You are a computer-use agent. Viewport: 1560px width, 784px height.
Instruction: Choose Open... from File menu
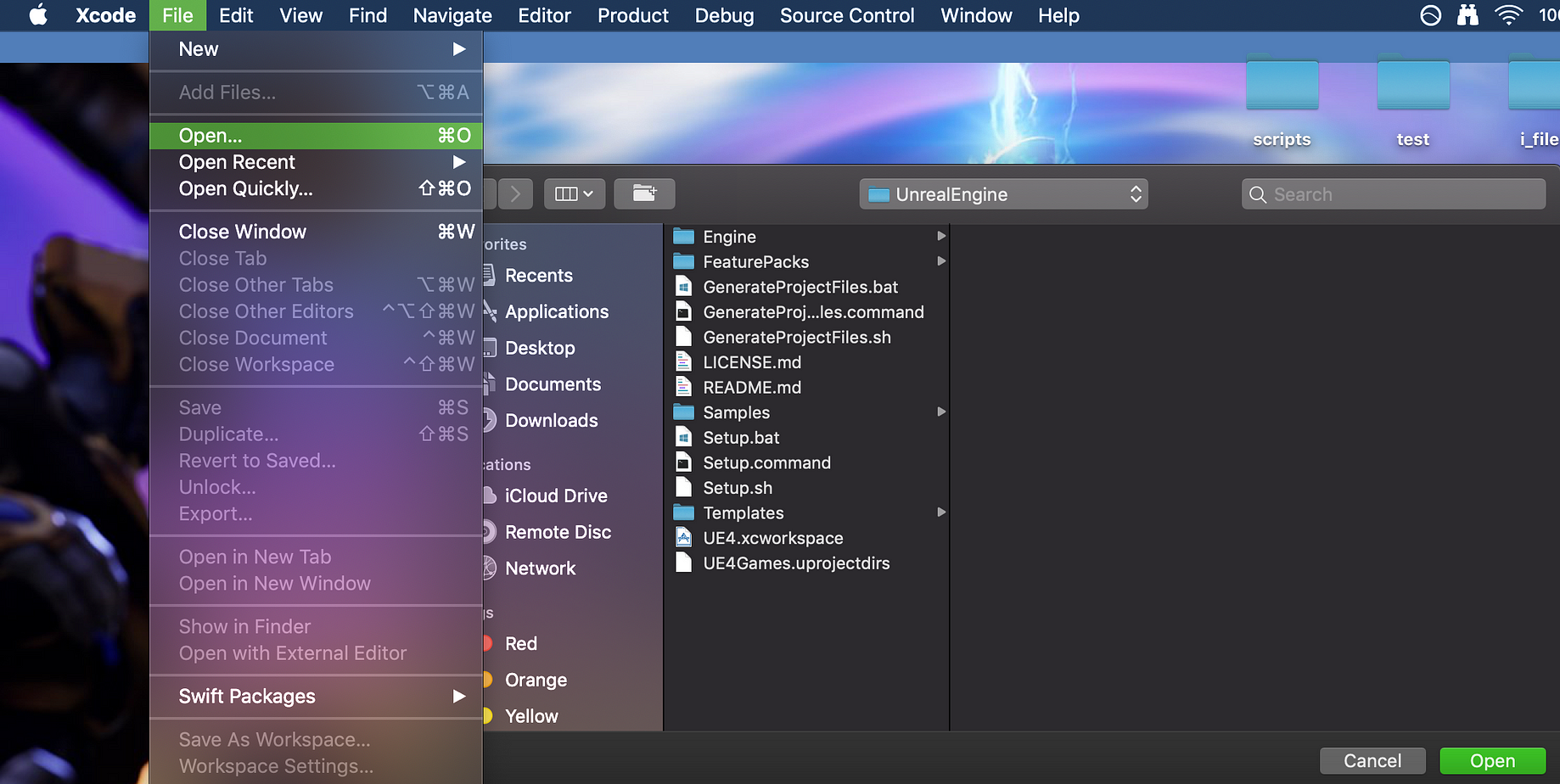click(x=316, y=136)
